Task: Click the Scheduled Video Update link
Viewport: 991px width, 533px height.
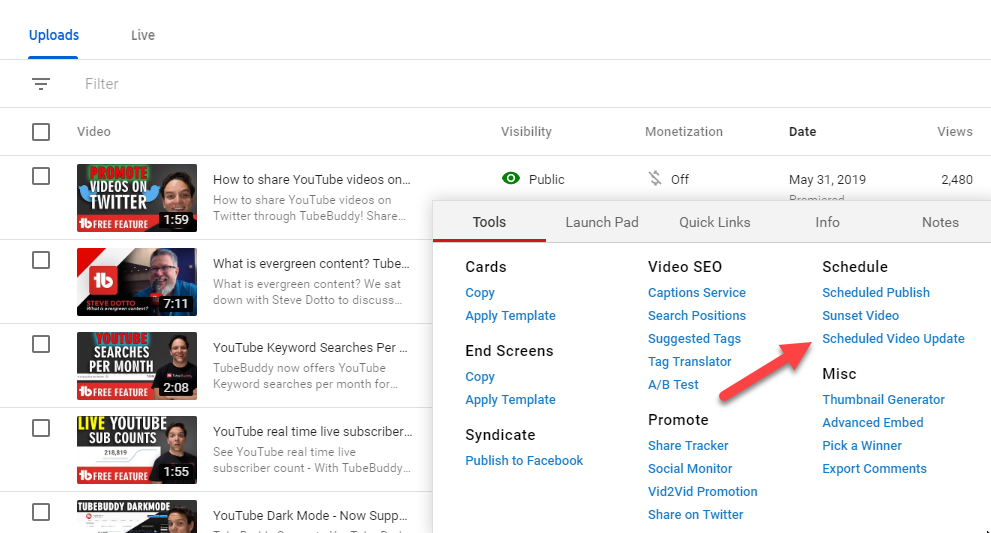Action: [893, 339]
